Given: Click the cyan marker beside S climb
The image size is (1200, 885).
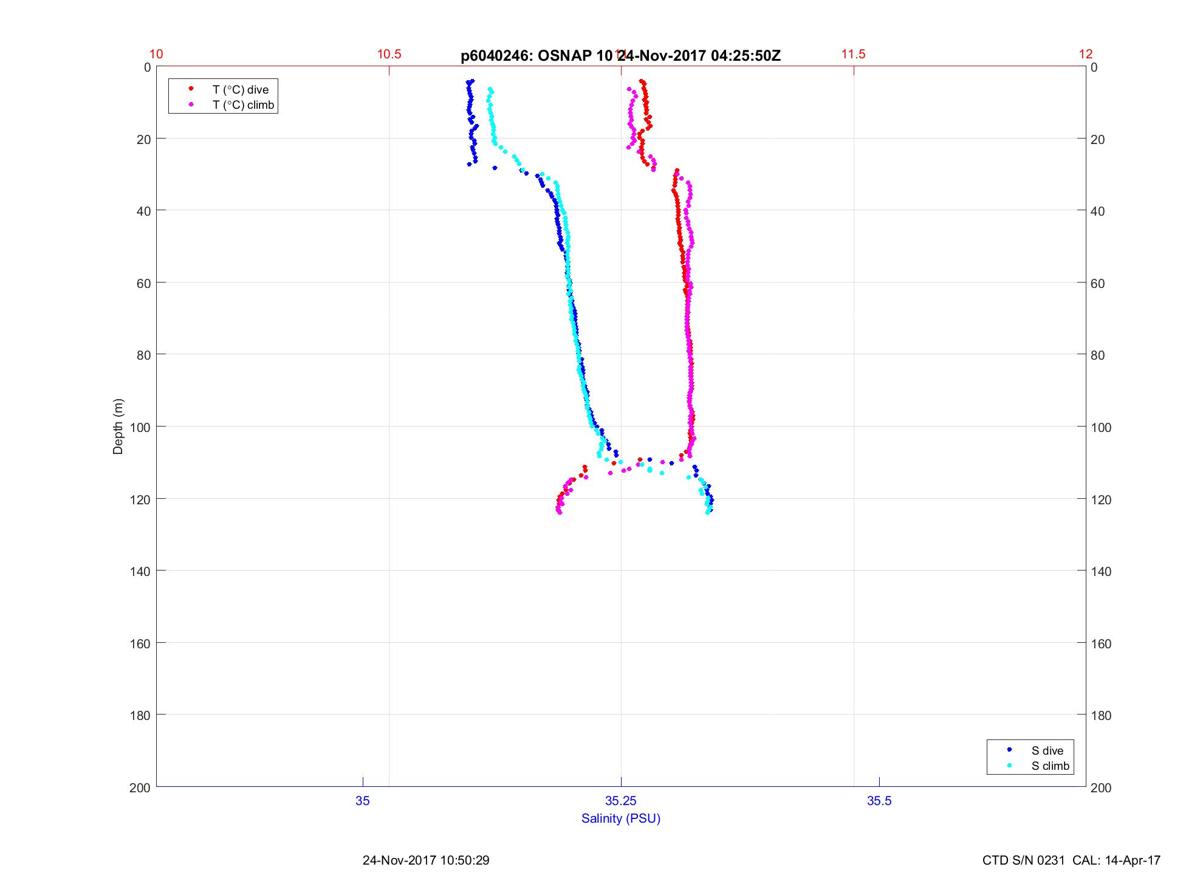Looking at the screenshot, I should 1010,765.
